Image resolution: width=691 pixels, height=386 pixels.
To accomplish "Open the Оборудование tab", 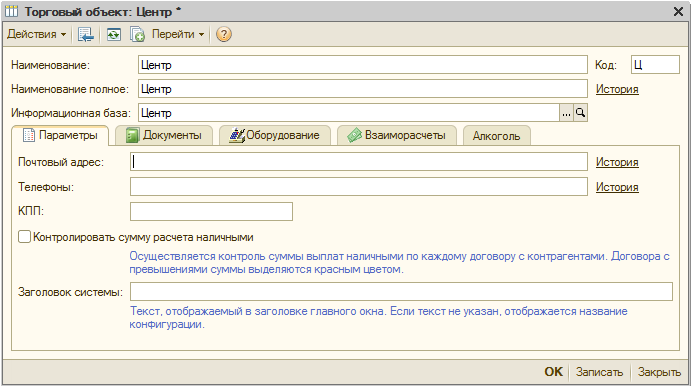I will 275,135.
